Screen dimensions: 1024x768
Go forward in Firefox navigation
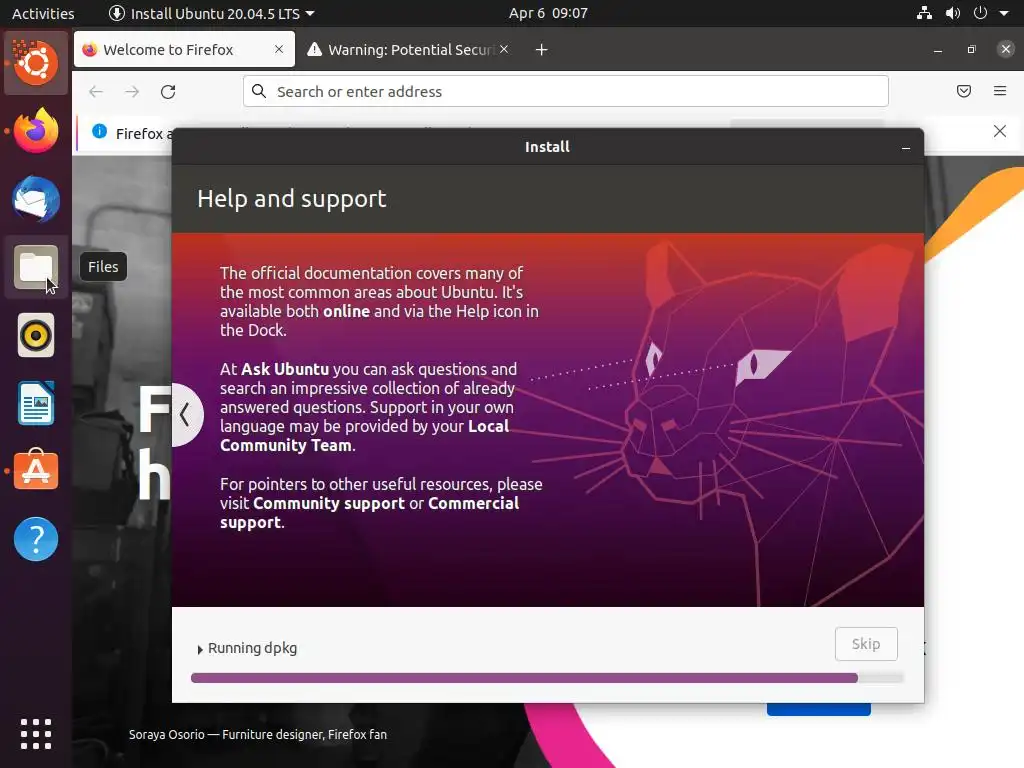pyautogui.click(x=132, y=91)
